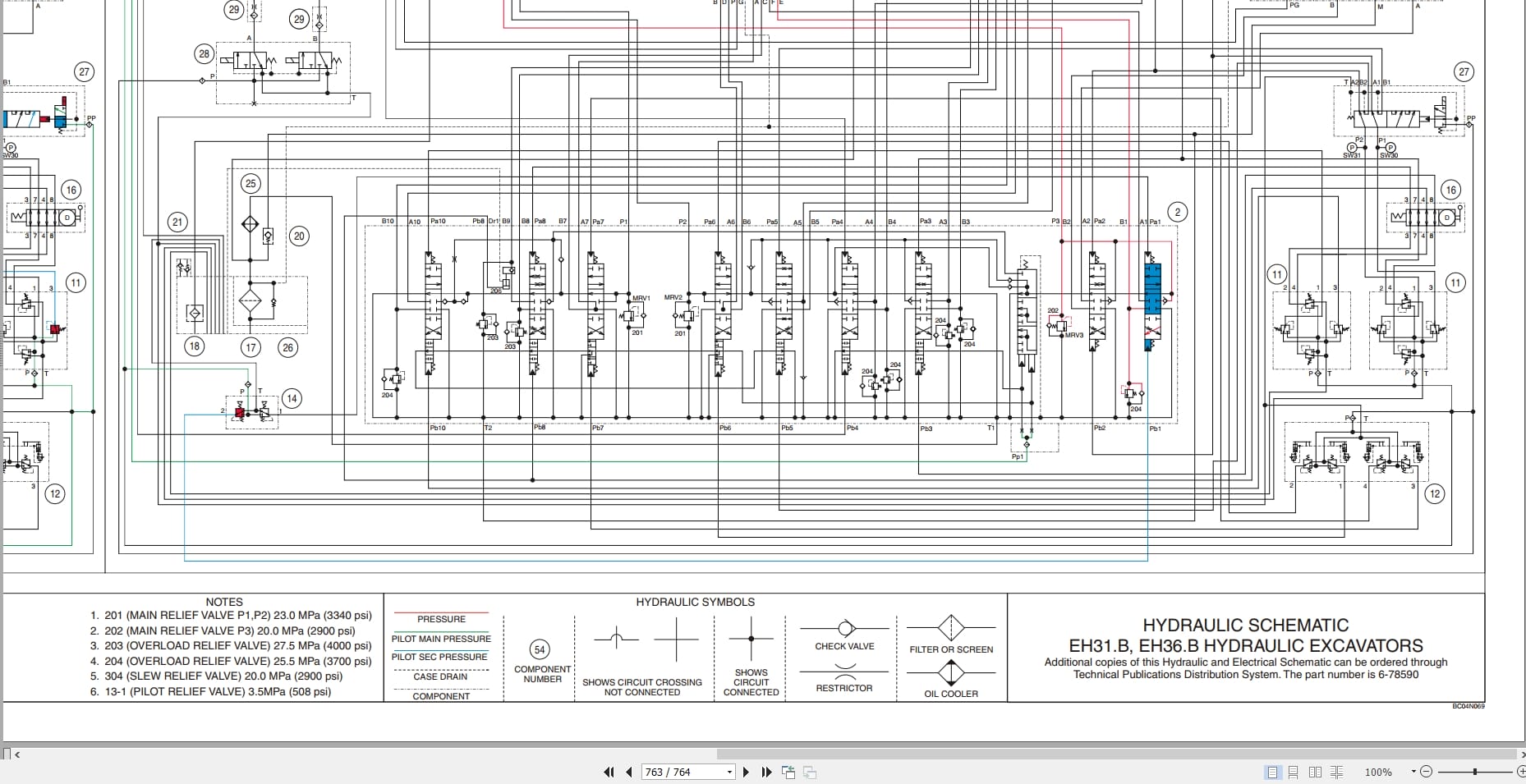Click the horizontal scrollbar thumb
1526x784 pixels.
point(1116,754)
